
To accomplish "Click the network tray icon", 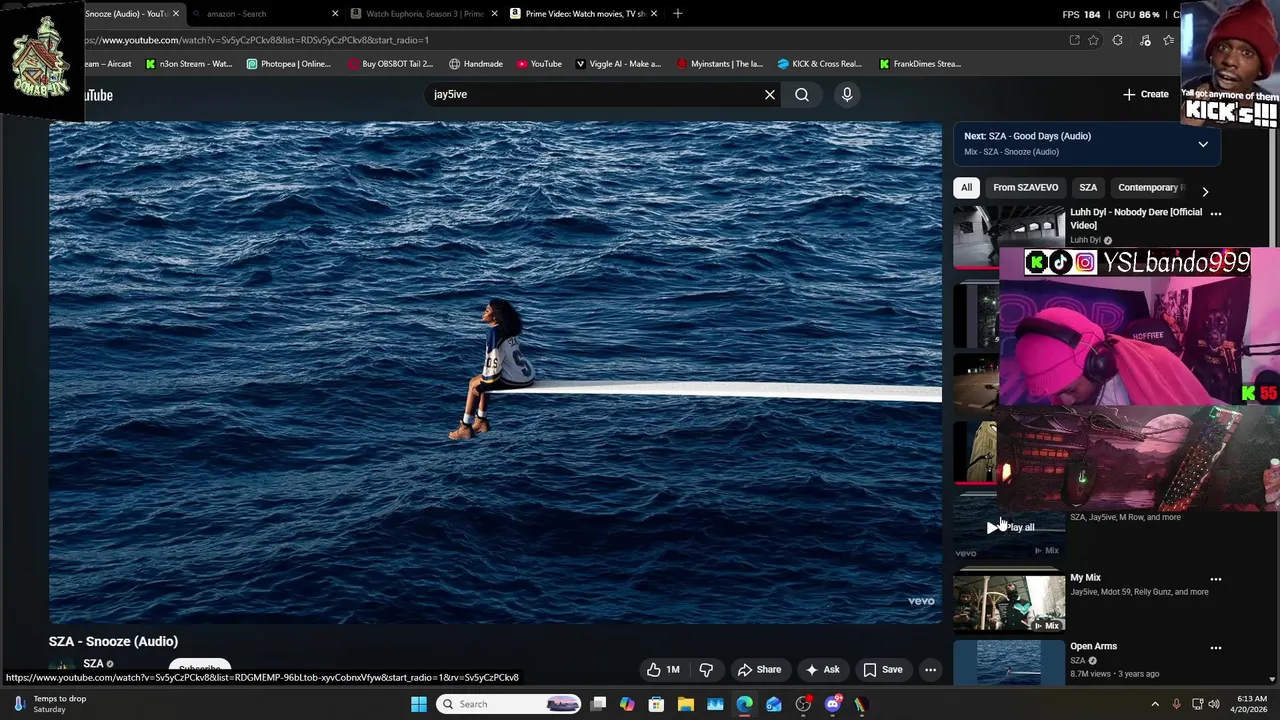I will (1197, 704).
